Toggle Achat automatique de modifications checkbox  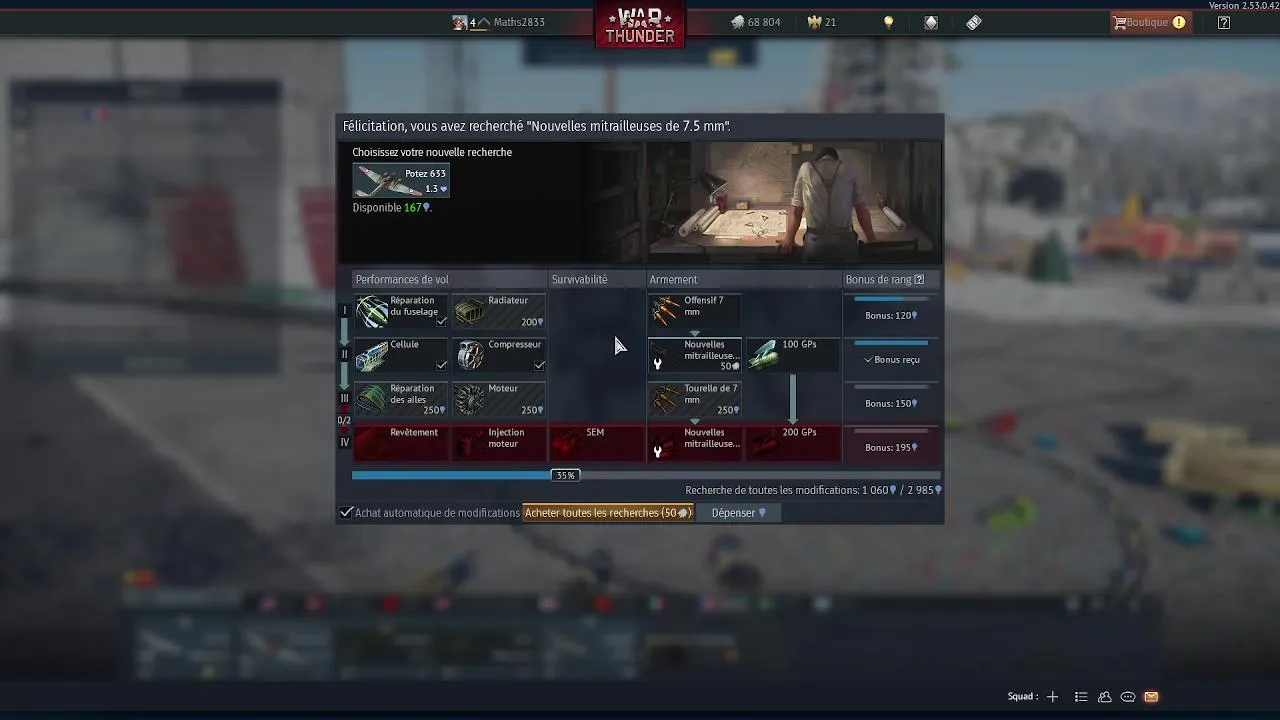346,512
